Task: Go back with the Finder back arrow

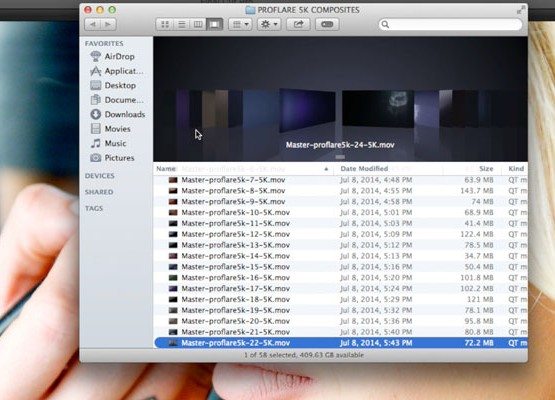Action: [x=93, y=24]
